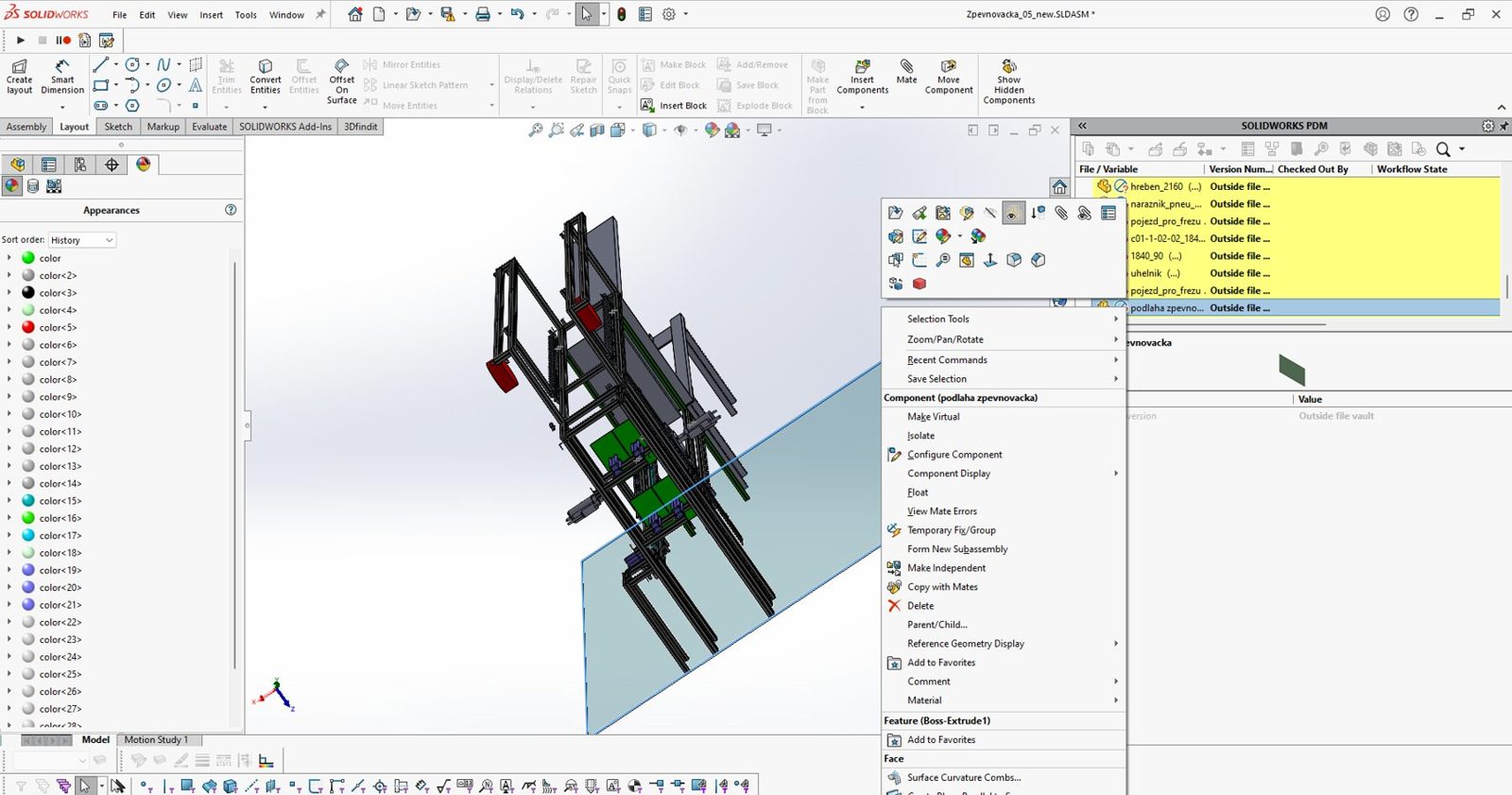1512x795 pixels.
Task: Click Offset On Surface tool
Action: [342, 80]
